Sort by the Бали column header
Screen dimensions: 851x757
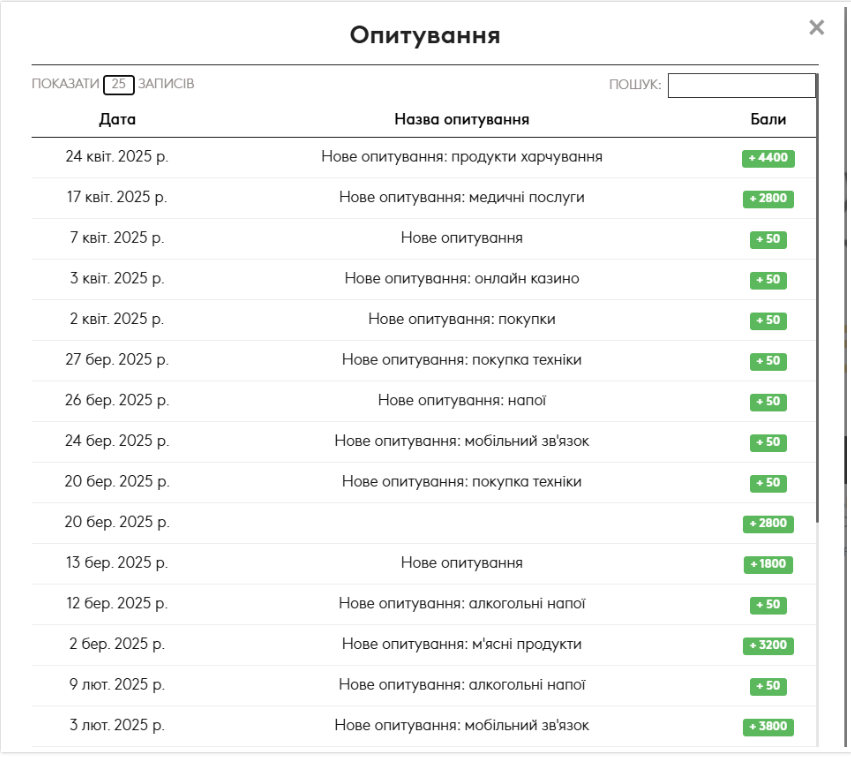pos(768,119)
